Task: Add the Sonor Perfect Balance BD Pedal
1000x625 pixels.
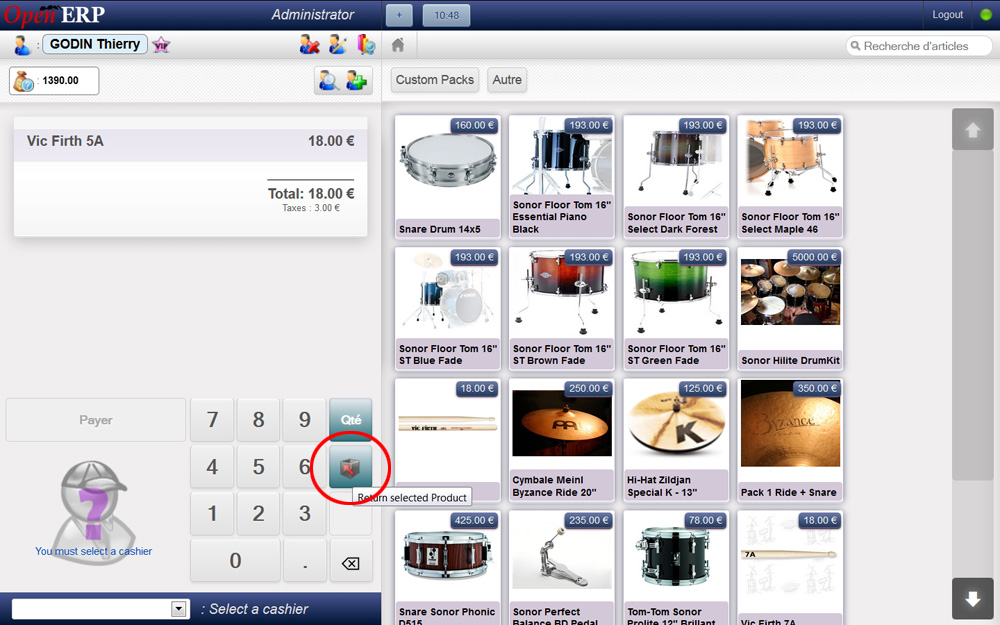Action: [x=561, y=568]
